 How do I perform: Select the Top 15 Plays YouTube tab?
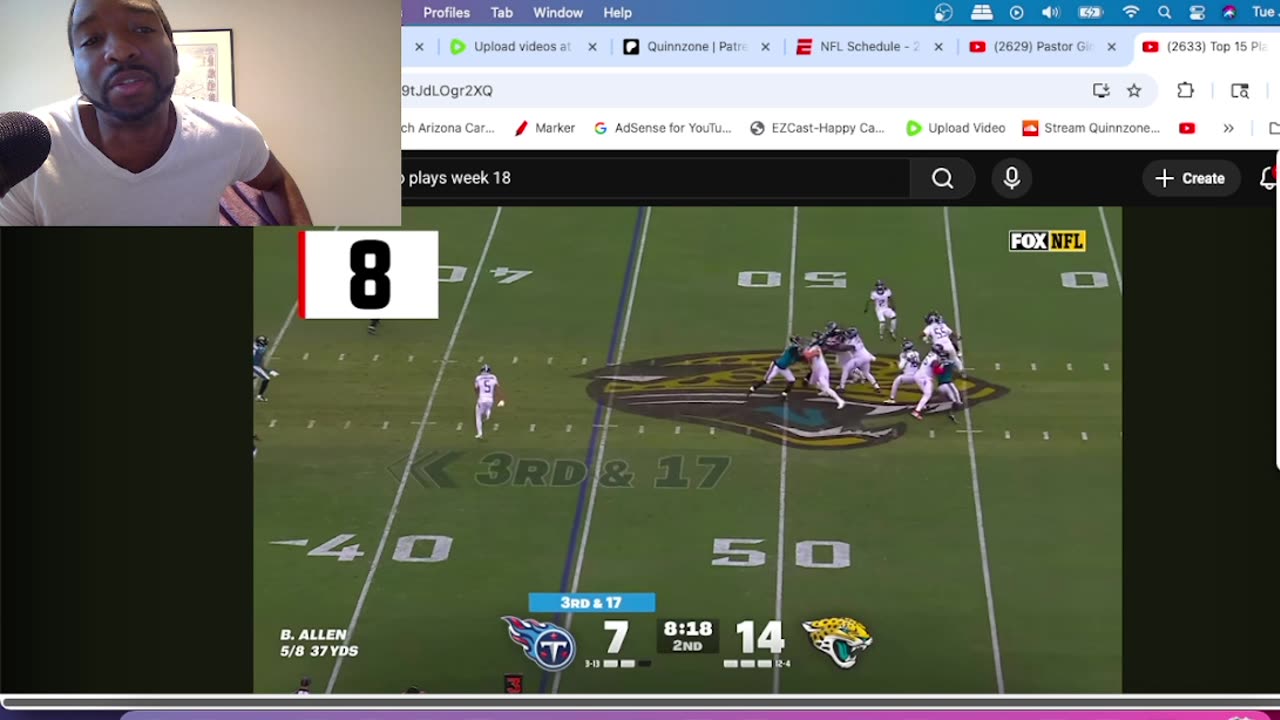tap(1206, 47)
